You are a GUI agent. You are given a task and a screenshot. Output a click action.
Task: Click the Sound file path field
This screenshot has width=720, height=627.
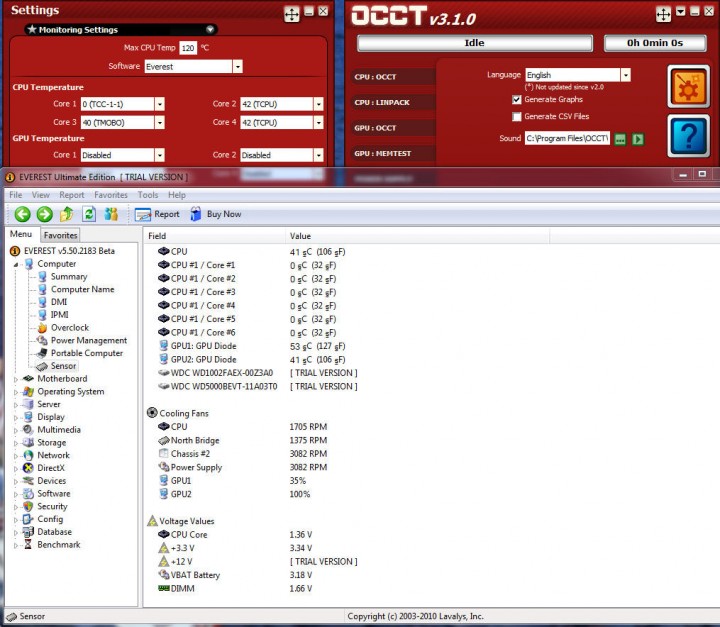(567, 138)
